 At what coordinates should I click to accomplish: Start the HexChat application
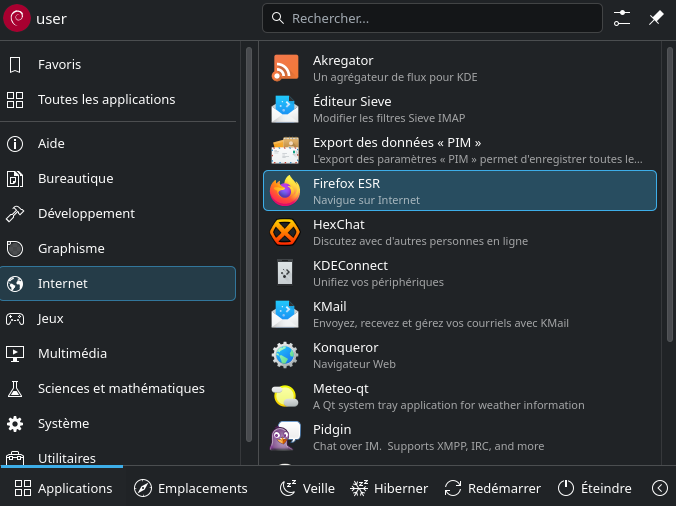click(459, 232)
